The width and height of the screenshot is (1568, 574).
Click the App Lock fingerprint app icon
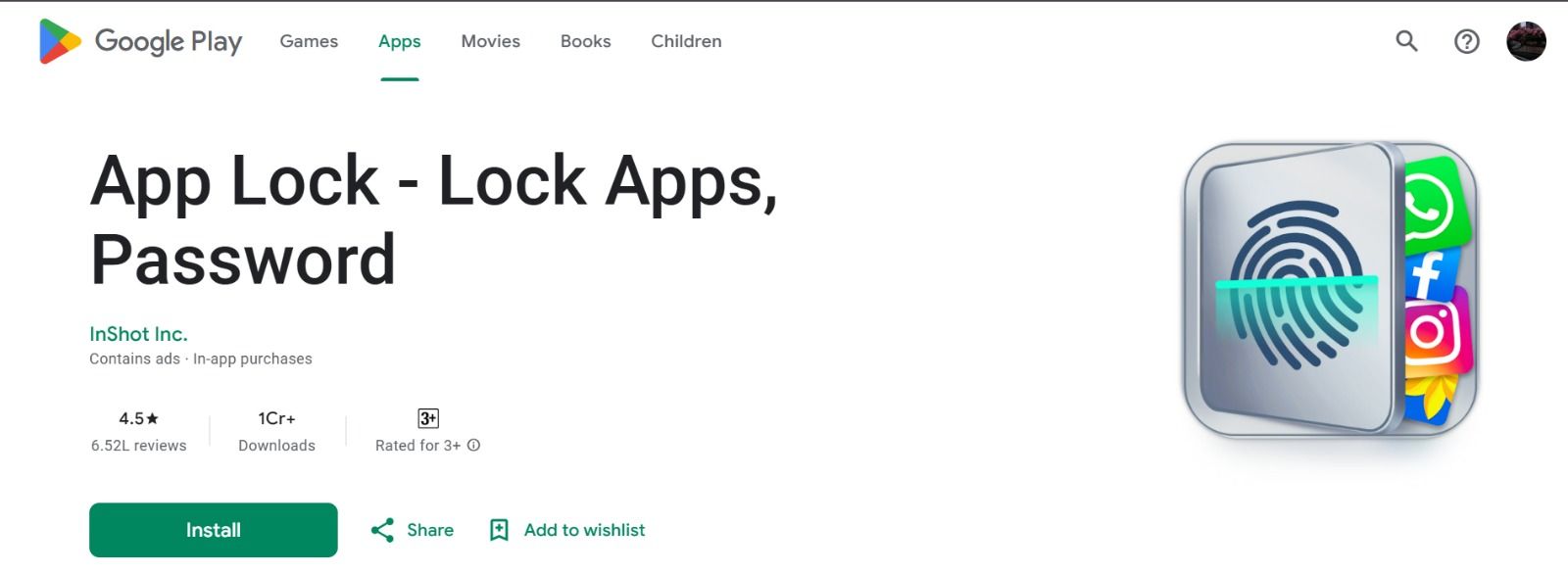[1330, 290]
